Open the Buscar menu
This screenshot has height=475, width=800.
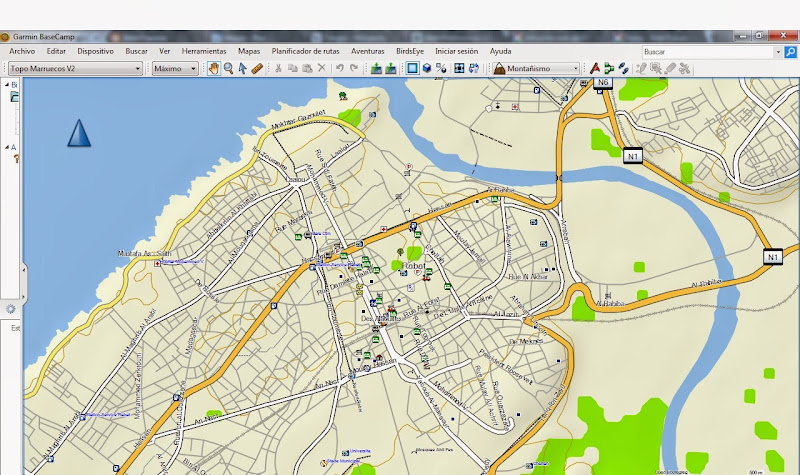pyautogui.click(x=136, y=51)
